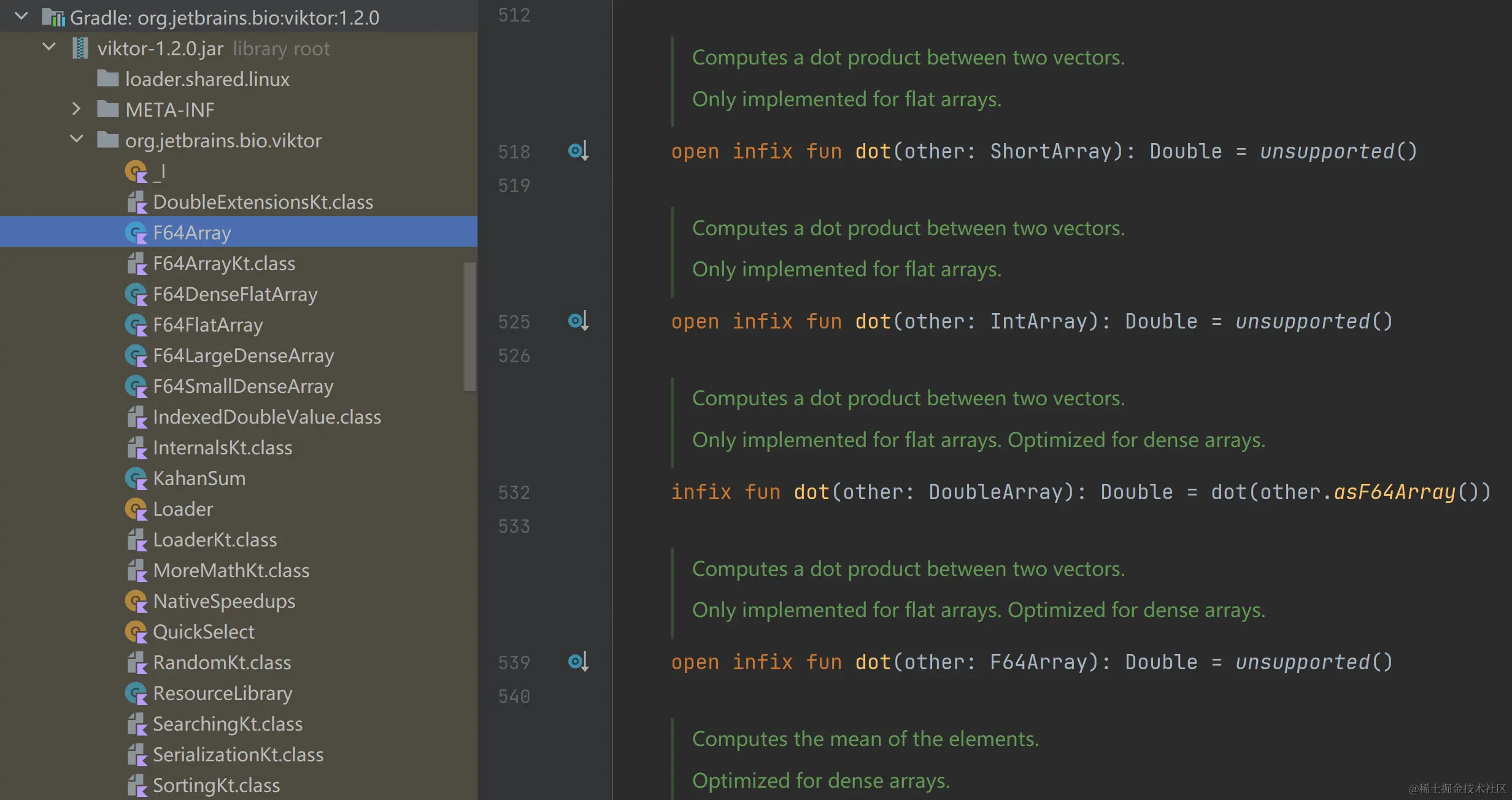Image resolution: width=1512 pixels, height=800 pixels.
Task: Click the _I Kotlin object icon
Action: pyautogui.click(x=136, y=171)
